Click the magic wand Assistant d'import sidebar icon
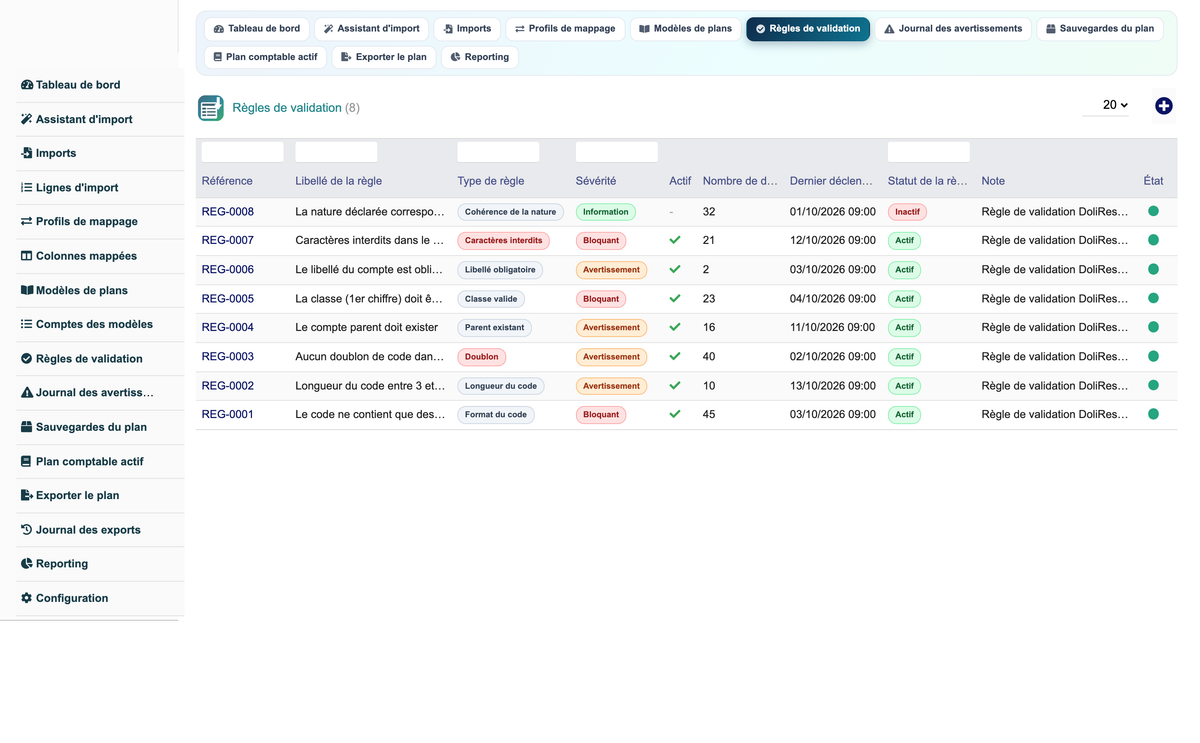Viewport: 1200px width, 743px height. 27,119
